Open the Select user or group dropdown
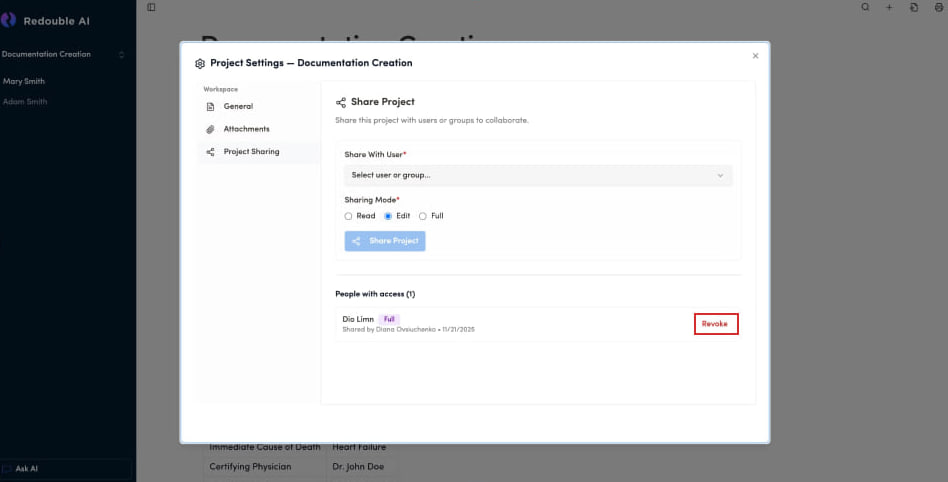The width and height of the screenshot is (948, 482). coord(538,175)
